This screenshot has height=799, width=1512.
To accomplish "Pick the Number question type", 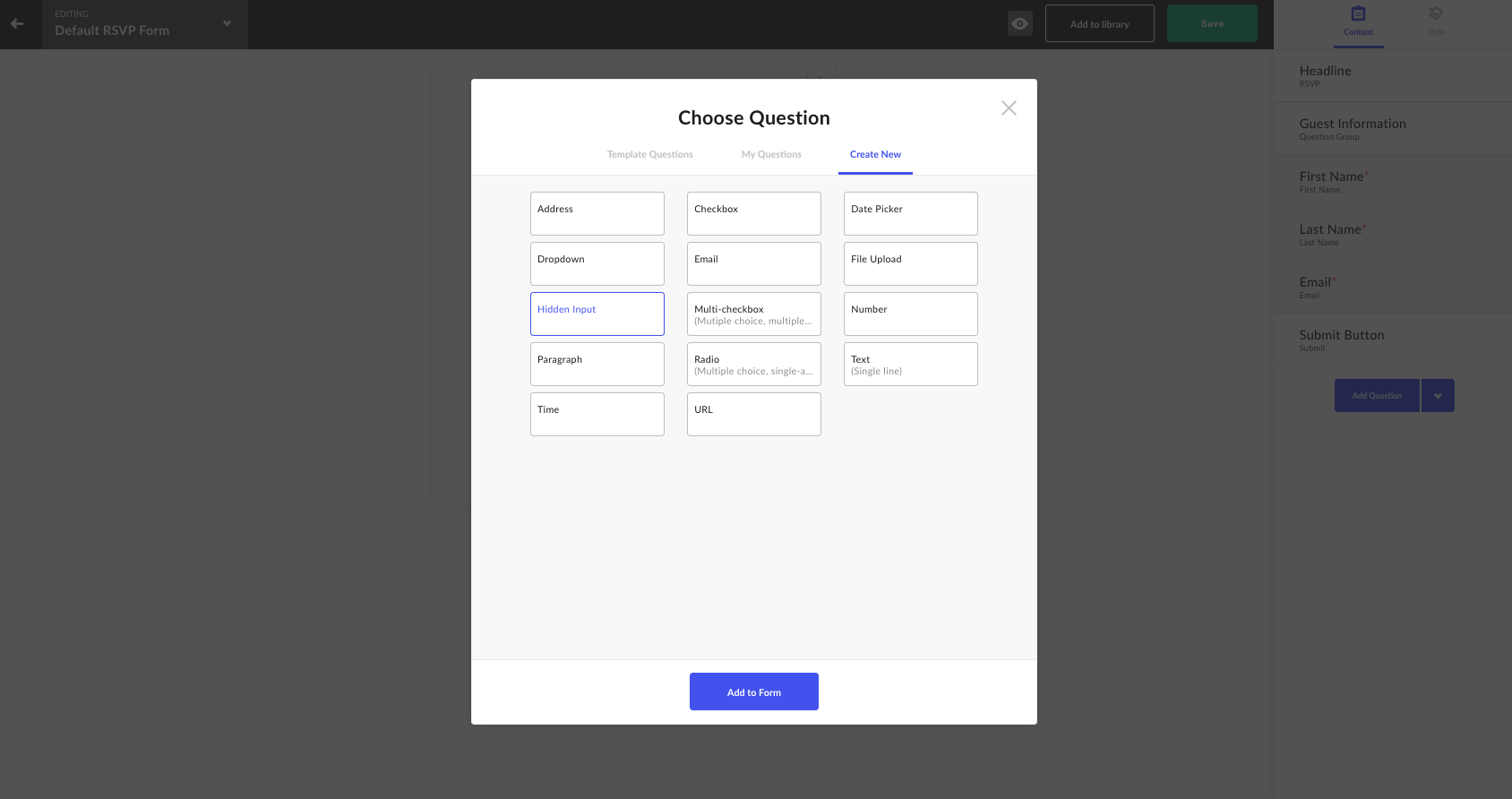I will 911,314.
